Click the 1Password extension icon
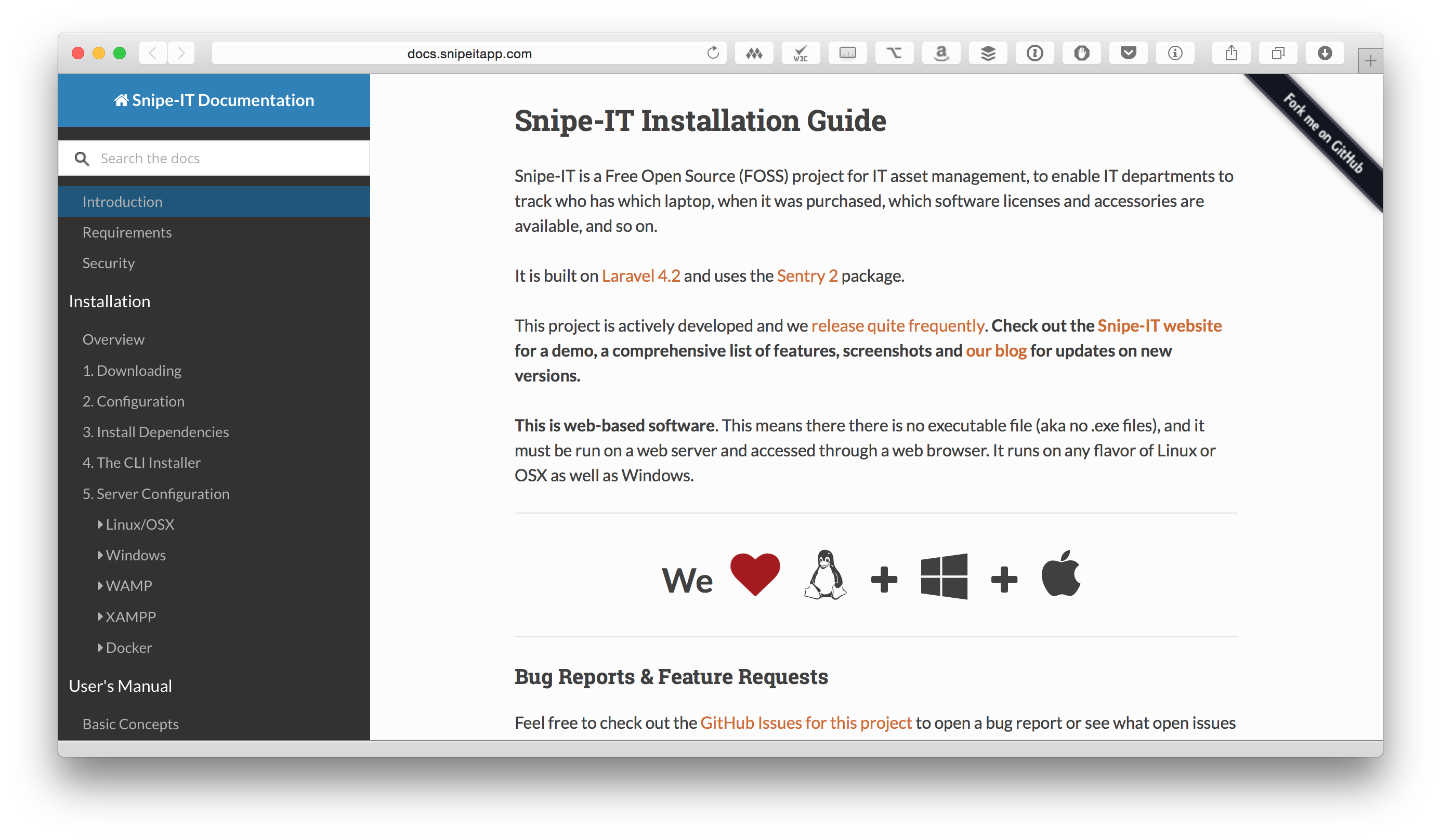 pos(1034,53)
